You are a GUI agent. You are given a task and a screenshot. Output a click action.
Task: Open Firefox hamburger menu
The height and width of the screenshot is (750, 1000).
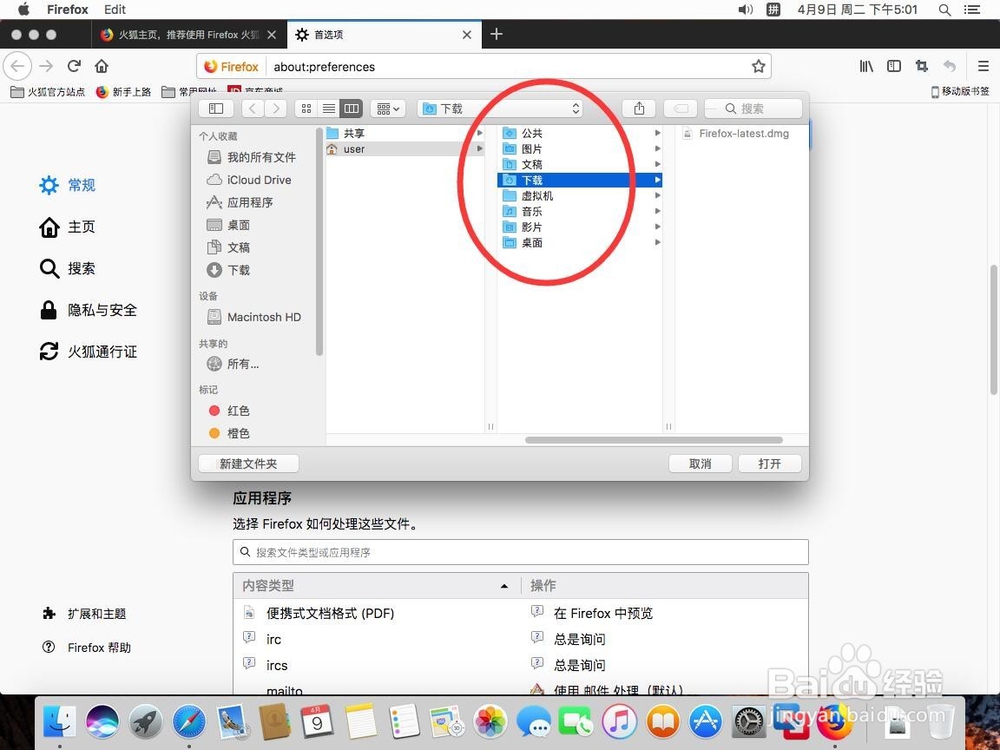(x=983, y=66)
